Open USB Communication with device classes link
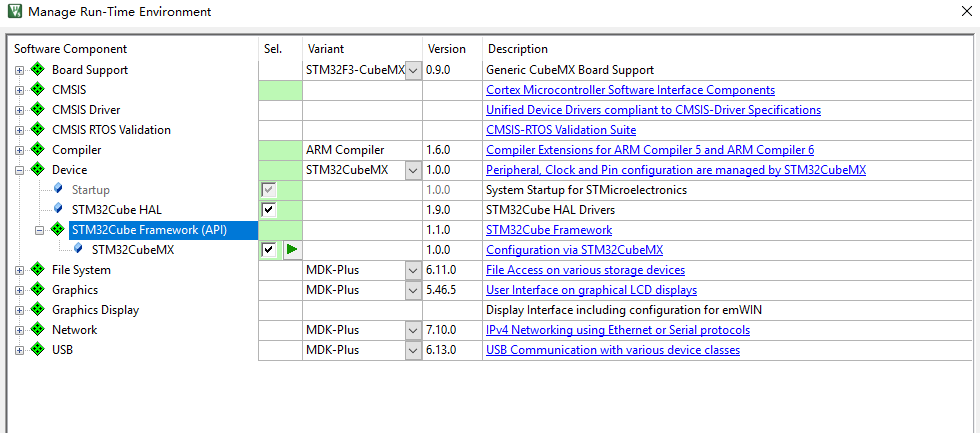This screenshot has width=980, height=433. tap(613, 350)
